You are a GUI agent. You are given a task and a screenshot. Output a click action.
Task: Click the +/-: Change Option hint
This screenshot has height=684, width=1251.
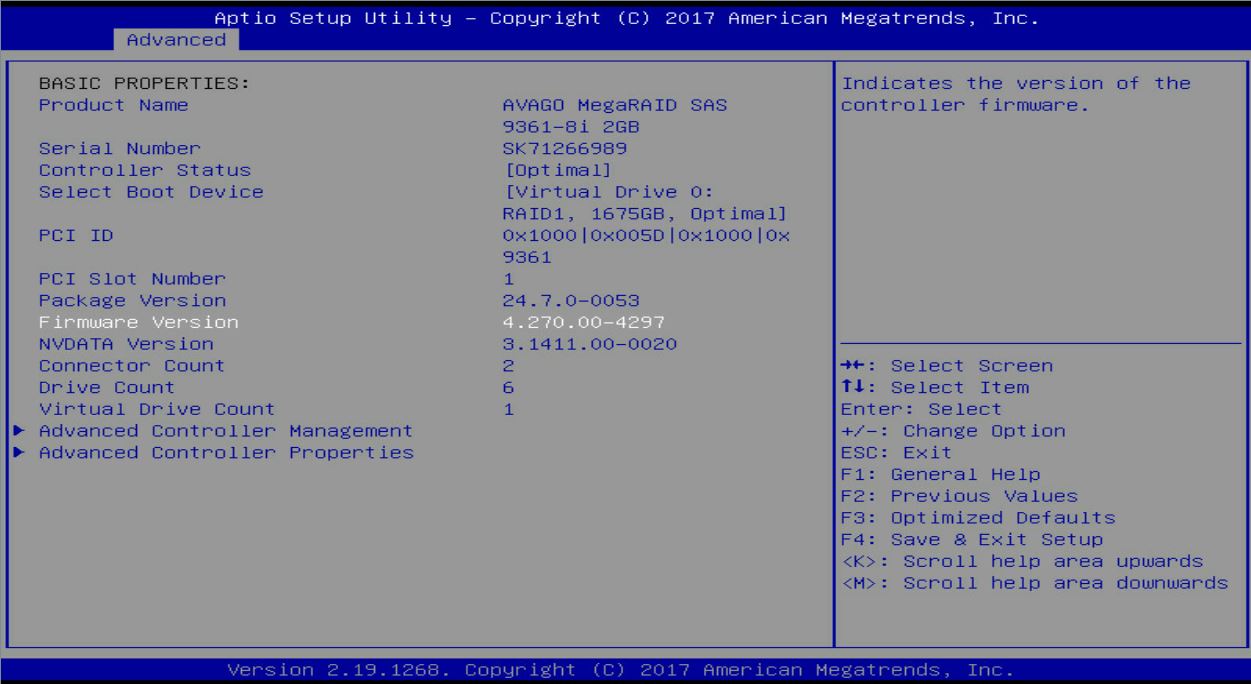(953, 431)
